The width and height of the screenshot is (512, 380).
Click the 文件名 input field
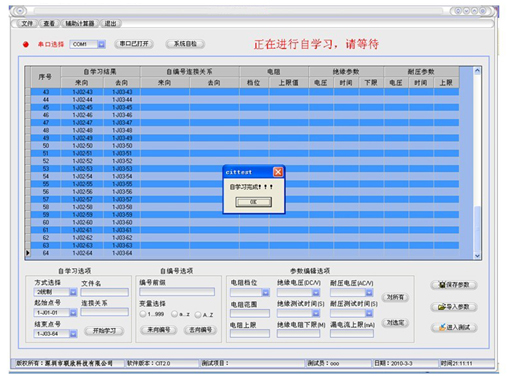click(104, 292)
